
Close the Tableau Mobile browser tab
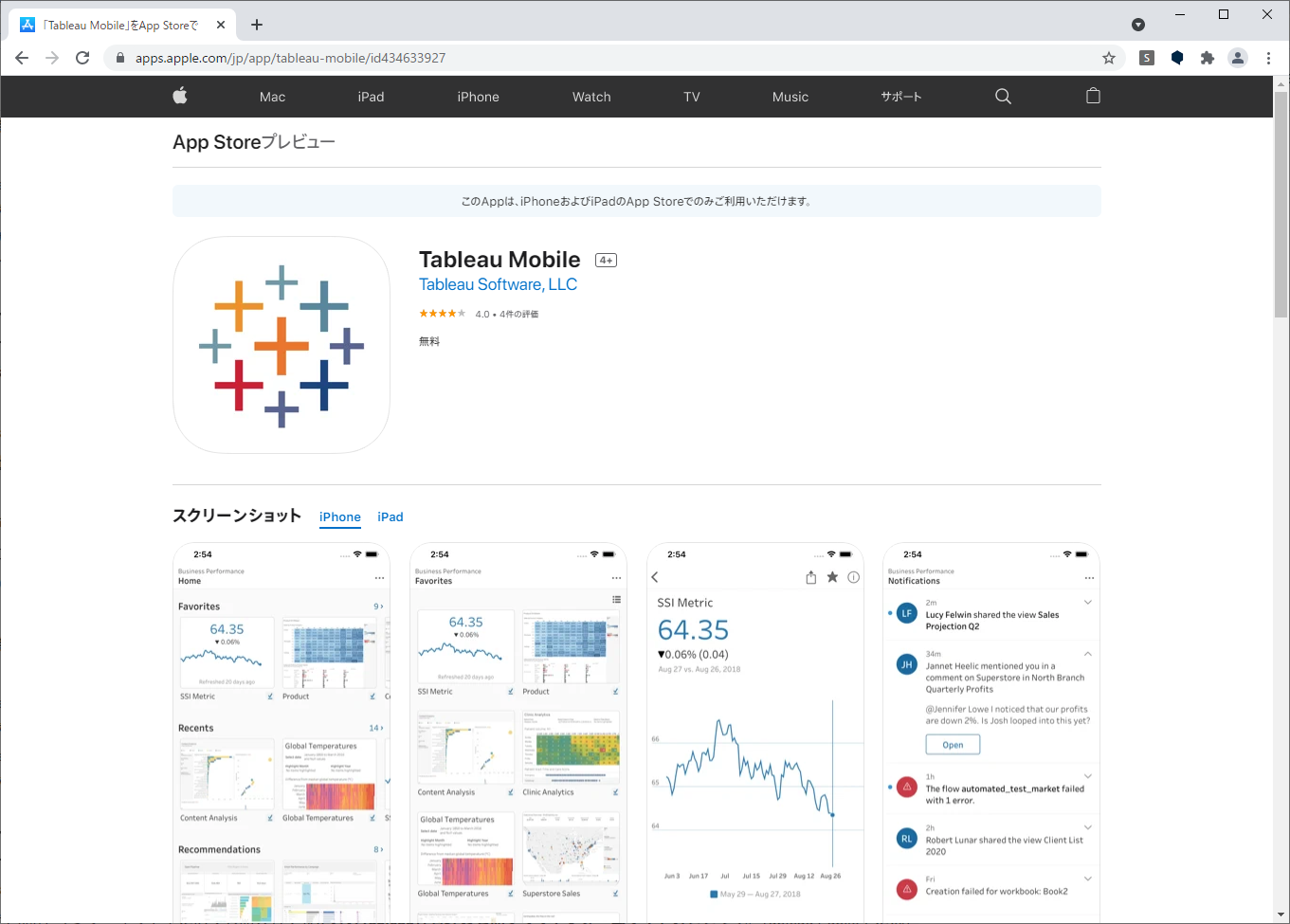click(221, 25)
